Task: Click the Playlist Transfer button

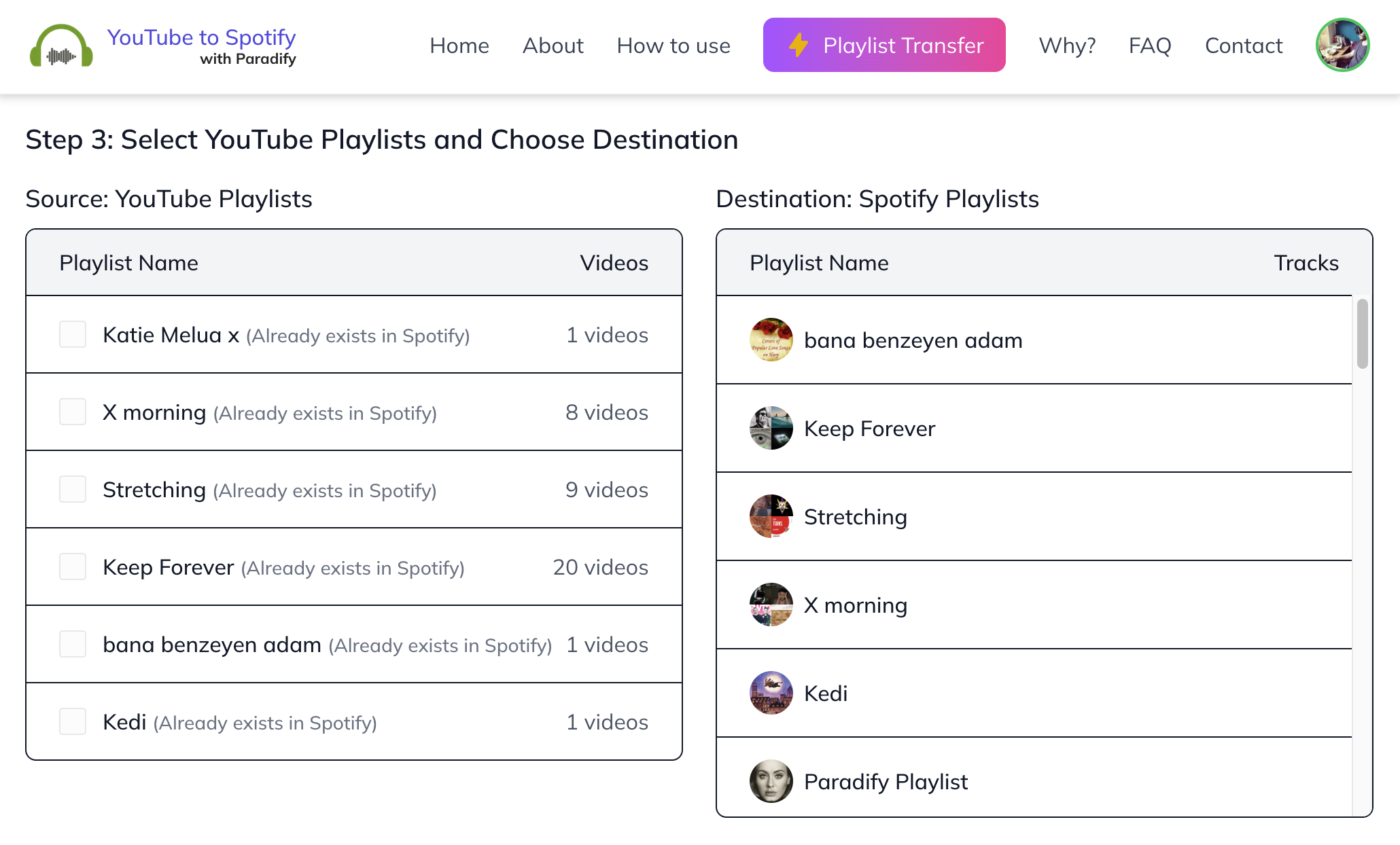Action: pyautogui.click(x=884, y=45)
